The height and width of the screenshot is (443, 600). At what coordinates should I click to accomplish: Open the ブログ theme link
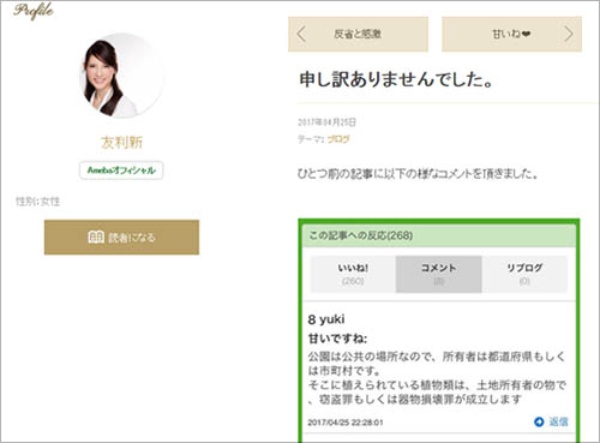click(338, 139)
